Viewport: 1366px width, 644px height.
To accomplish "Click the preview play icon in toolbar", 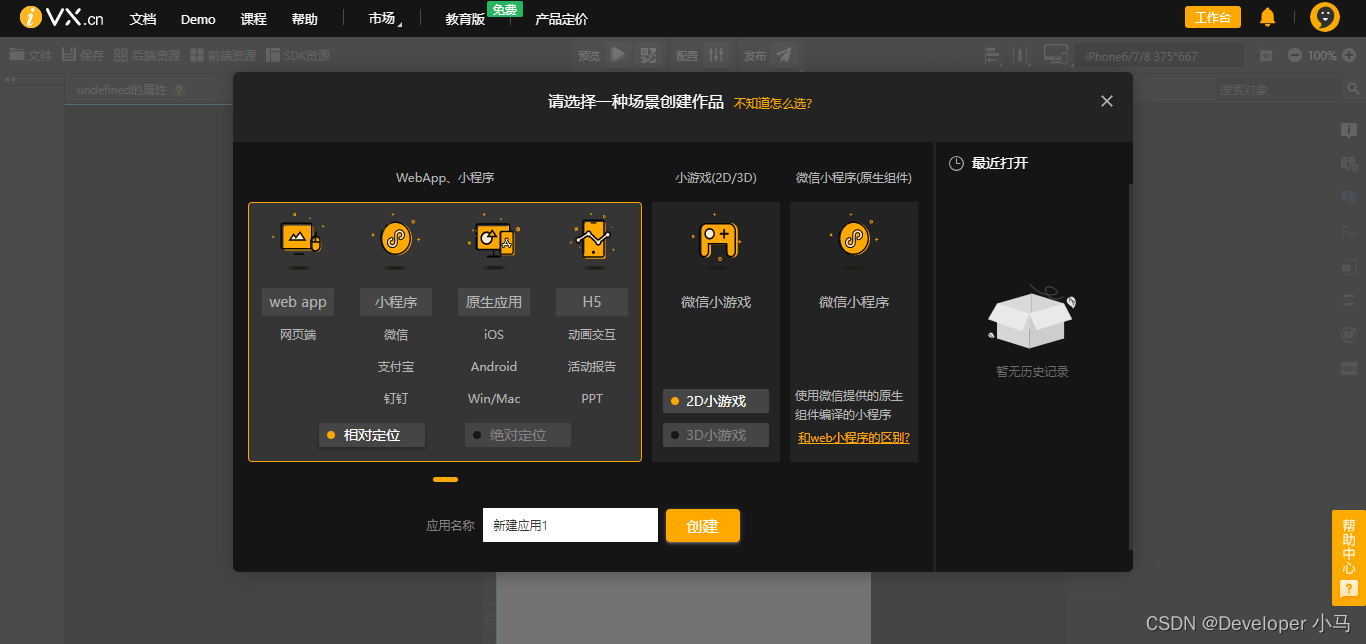I will click(x=618, y=55).
